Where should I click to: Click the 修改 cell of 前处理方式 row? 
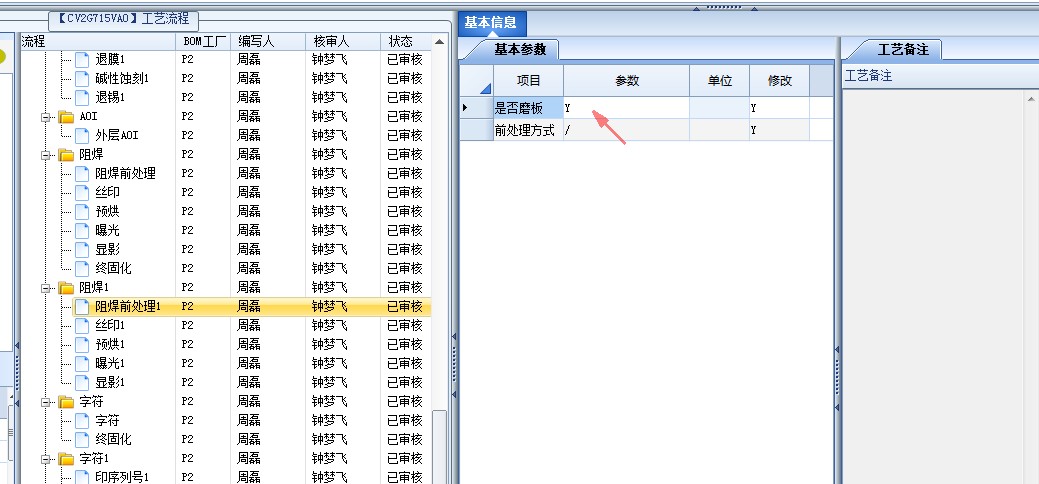click(779, 130)
